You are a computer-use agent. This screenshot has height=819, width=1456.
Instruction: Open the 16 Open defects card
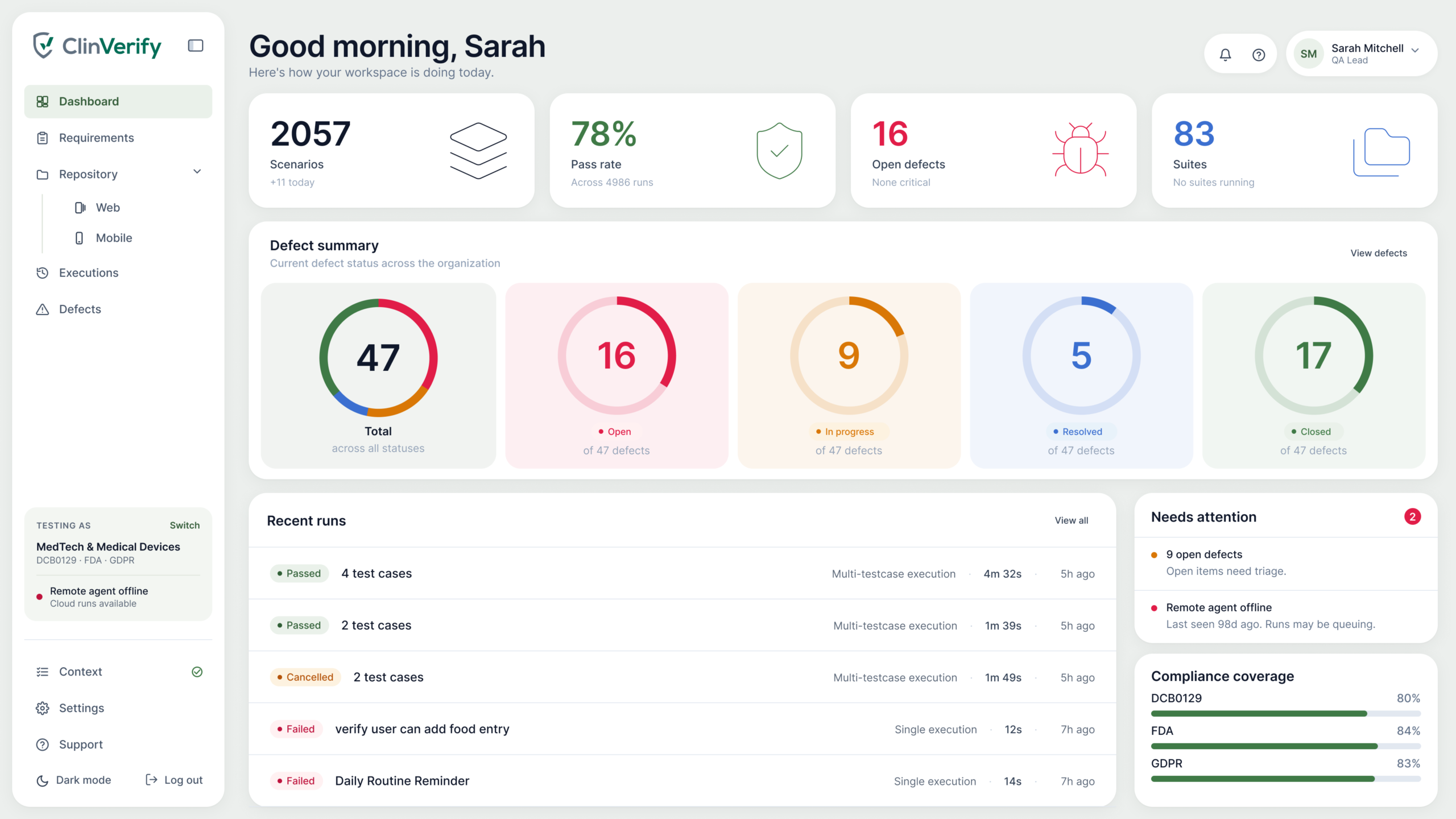[x=617, y=375]
